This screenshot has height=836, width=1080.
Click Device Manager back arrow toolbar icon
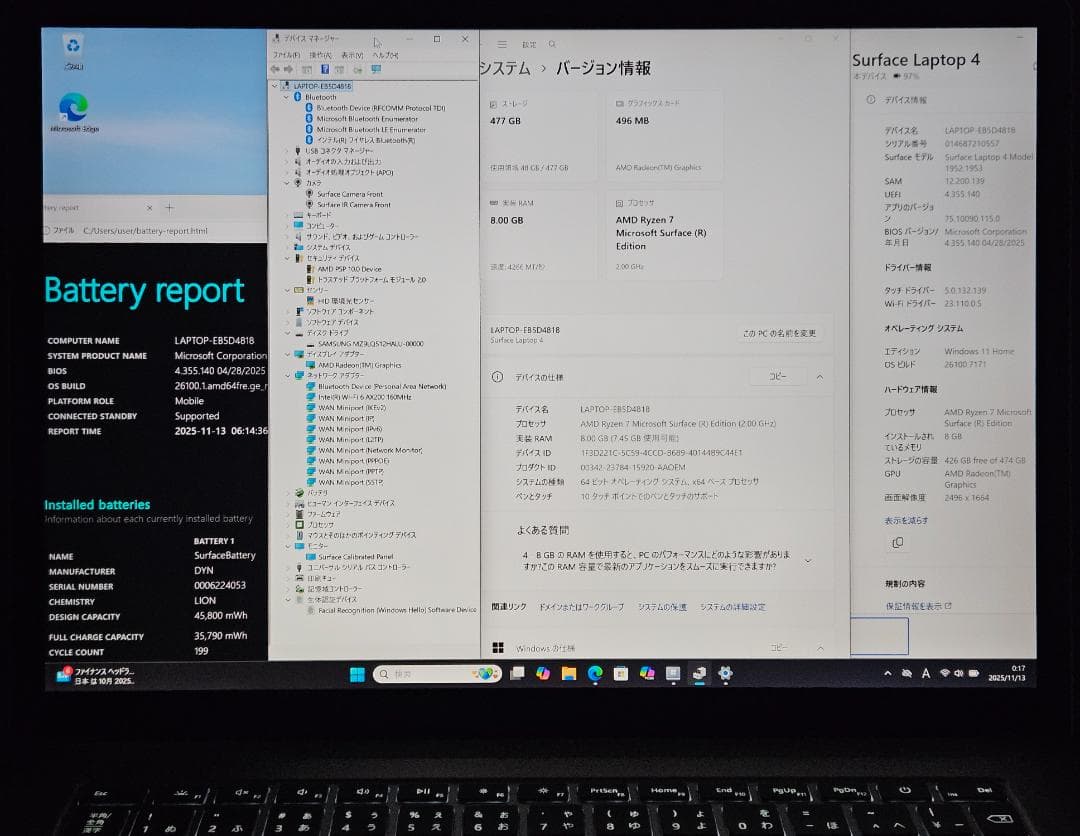point(276,69)
